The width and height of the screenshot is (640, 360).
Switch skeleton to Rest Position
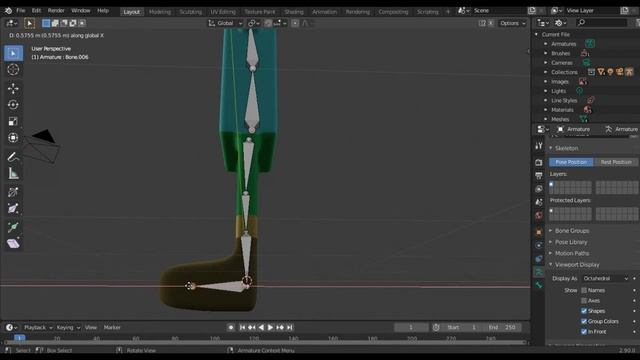pyautogui.click(x=616, y=162)
